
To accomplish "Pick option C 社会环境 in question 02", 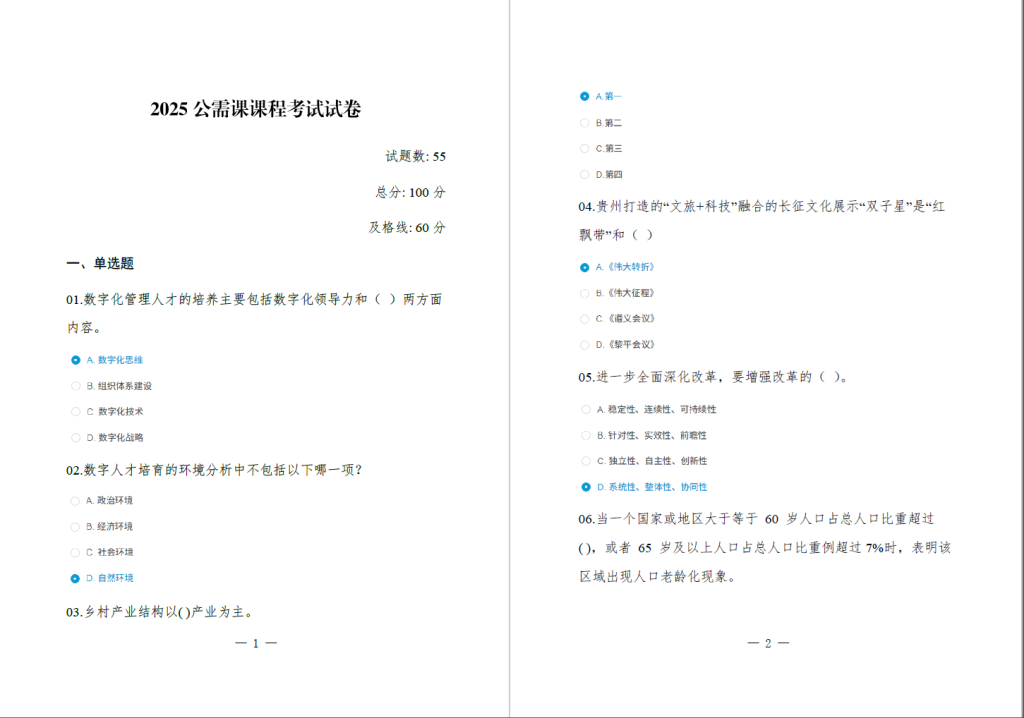I will coord(75,552).
